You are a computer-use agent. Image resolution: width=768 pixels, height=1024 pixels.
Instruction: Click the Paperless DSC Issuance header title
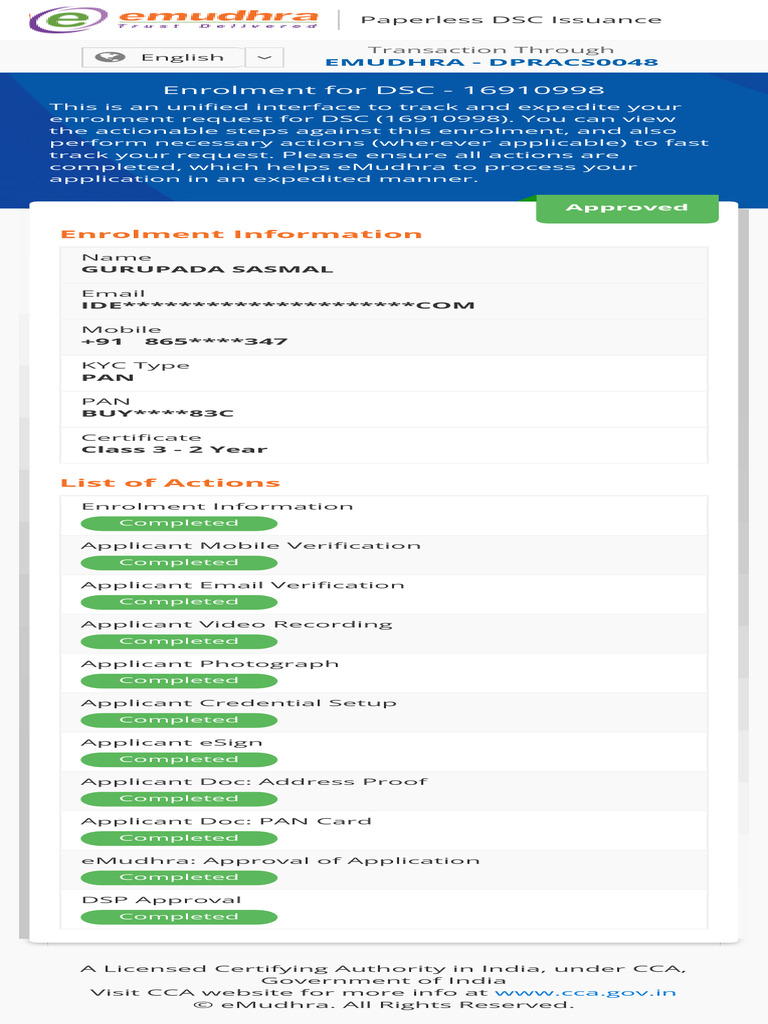pos(511,20)
